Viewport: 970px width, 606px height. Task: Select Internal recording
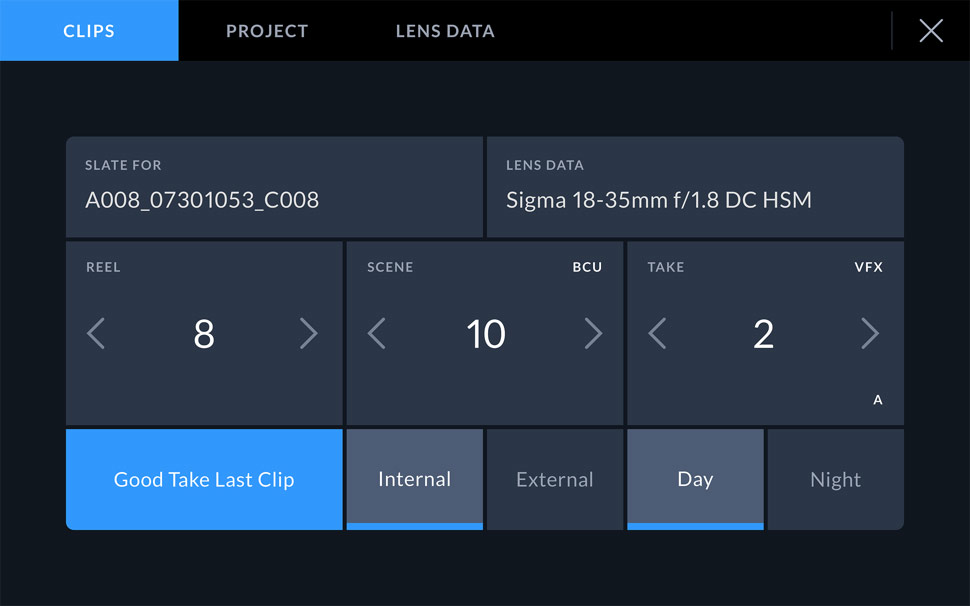coord(414,479)
